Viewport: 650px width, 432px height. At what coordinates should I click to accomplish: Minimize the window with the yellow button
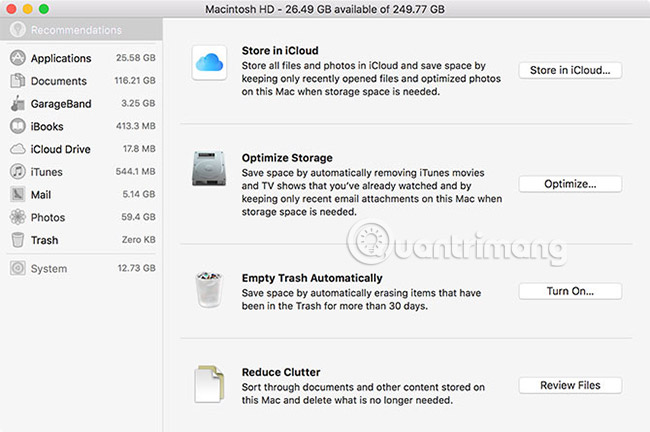coord(27,9)
